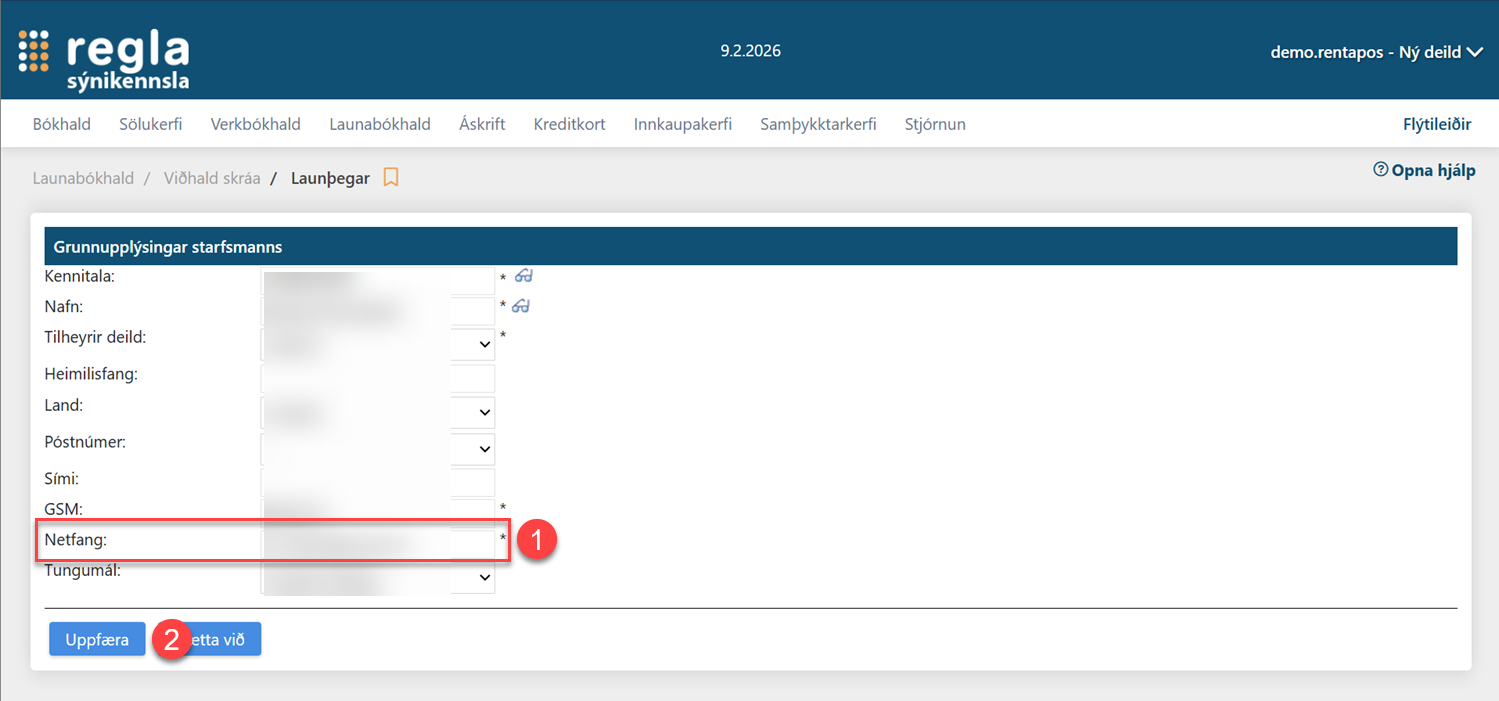Click the Hætta við cancel button

225,639
